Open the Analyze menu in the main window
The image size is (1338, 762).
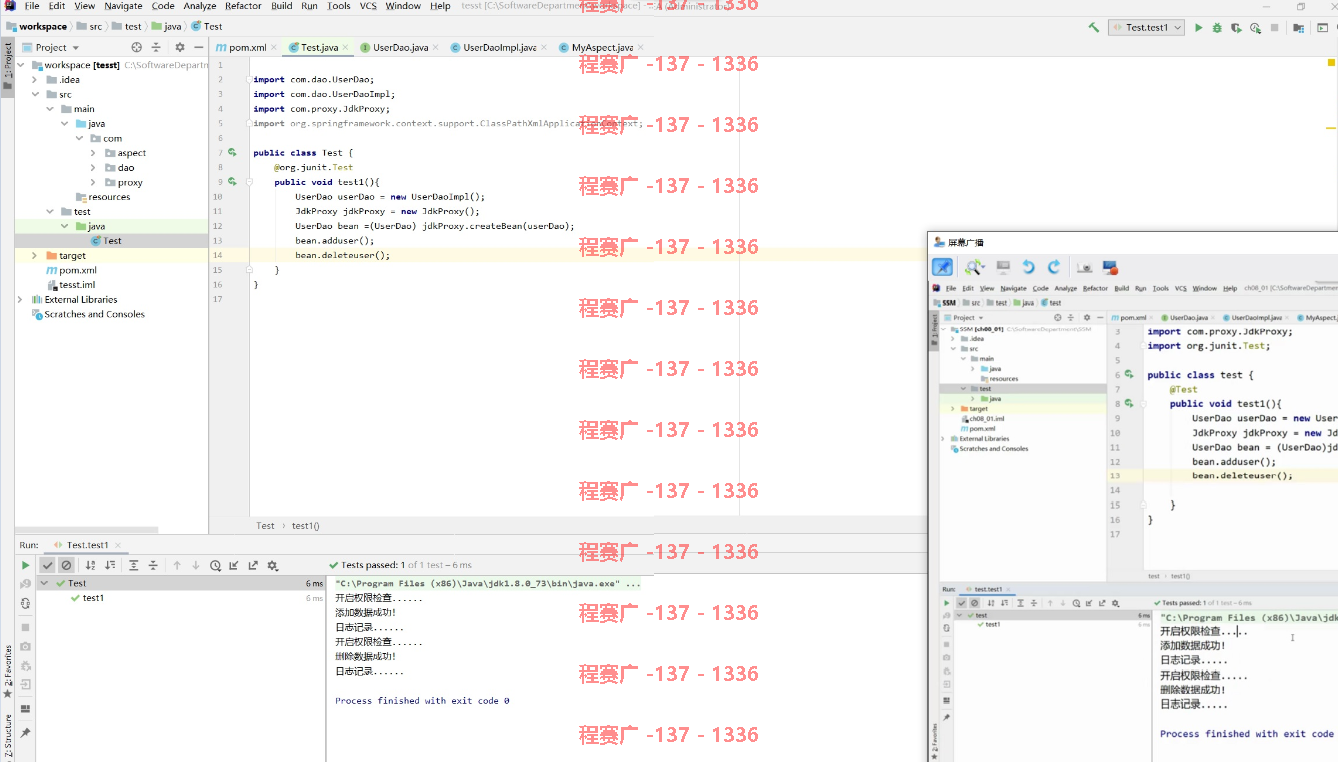click(x=200, y=6)
